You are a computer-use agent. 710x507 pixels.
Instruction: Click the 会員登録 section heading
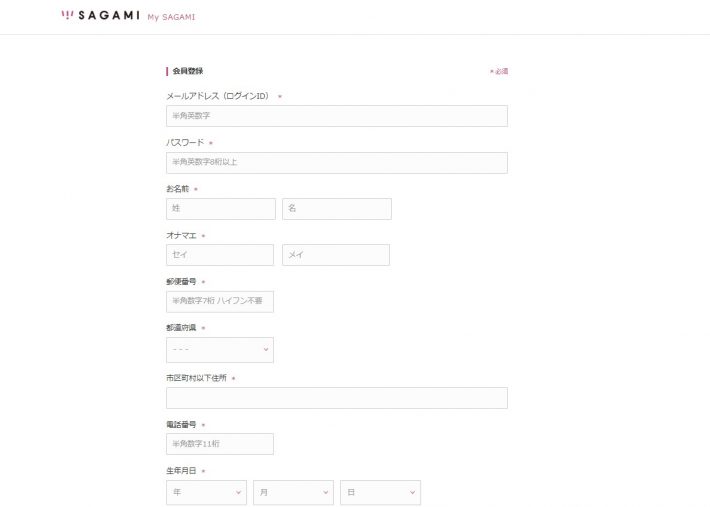click(x=188, y=71)
